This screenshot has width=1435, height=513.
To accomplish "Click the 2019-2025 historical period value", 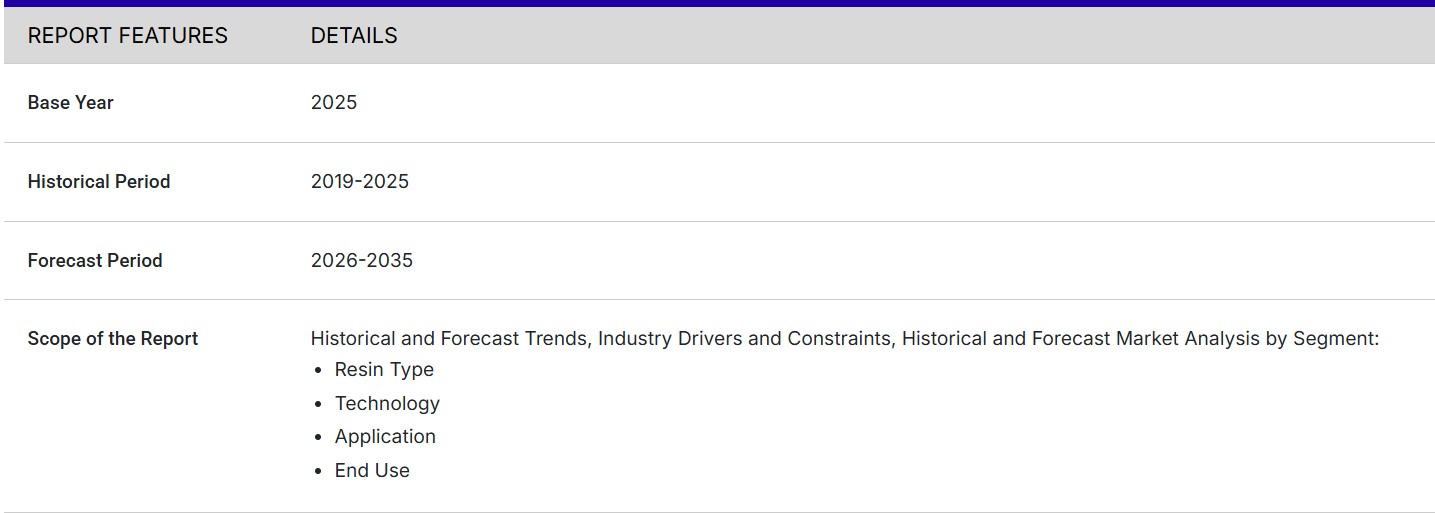I will pyautogui.click(x=360, y=182).
